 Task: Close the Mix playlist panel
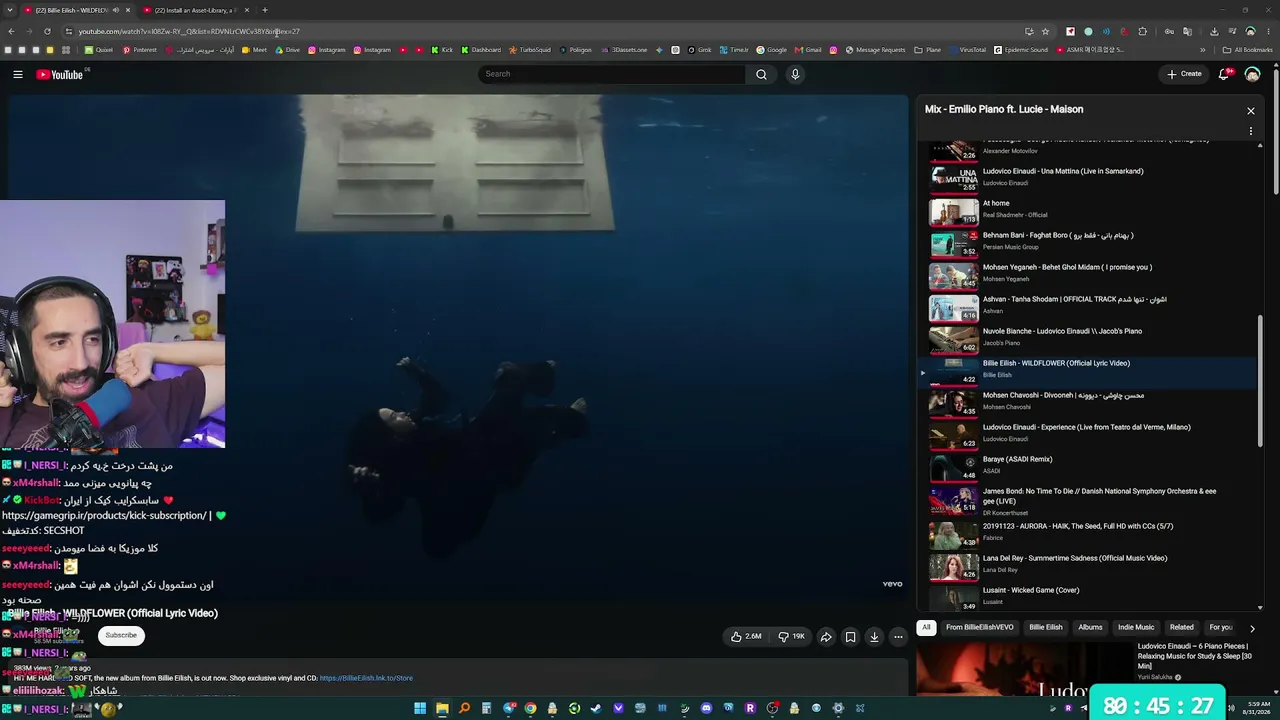1250,111
